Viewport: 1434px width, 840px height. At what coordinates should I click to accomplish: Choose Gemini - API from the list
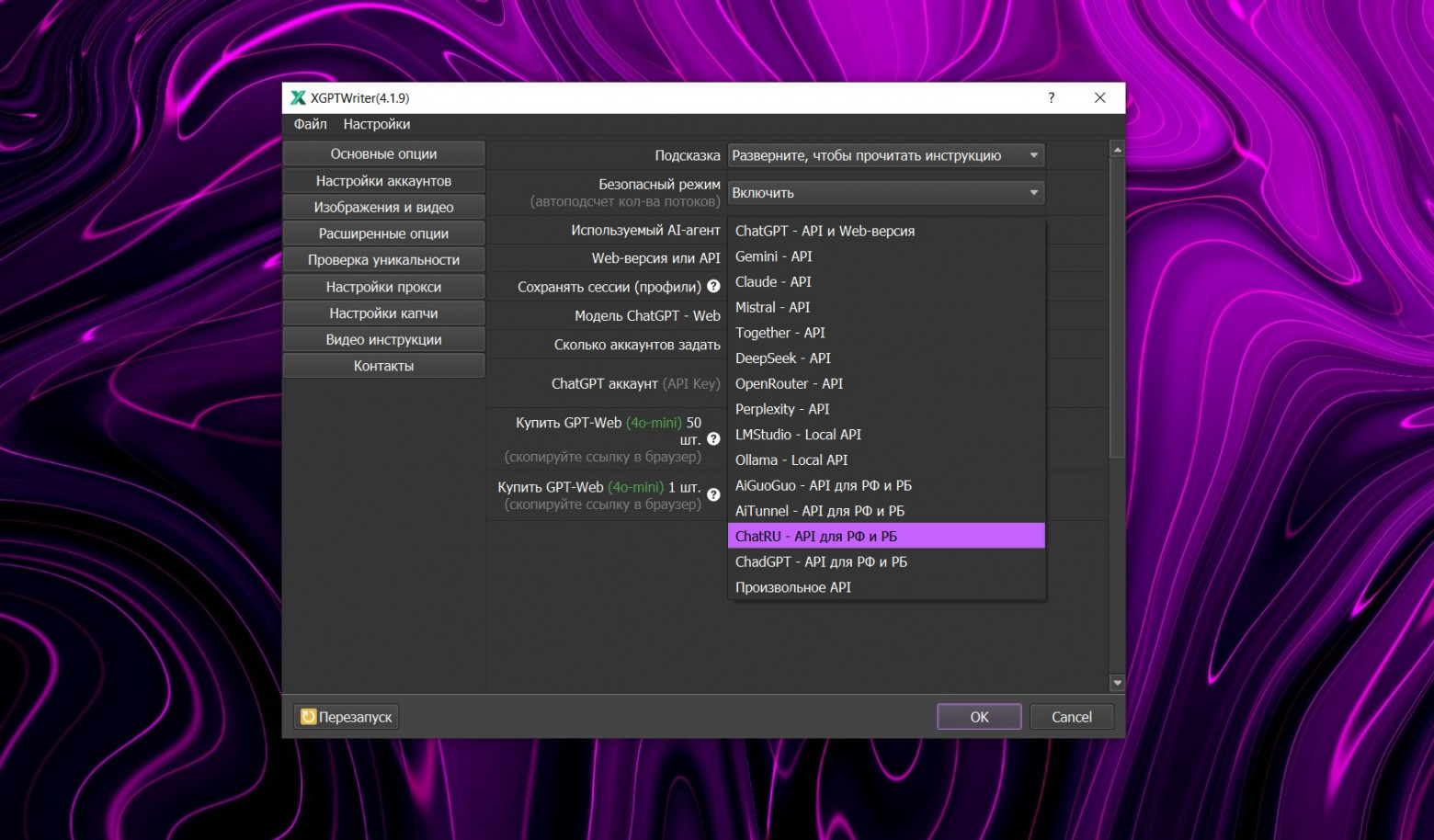pyautogui.click(x=886, y=256)
